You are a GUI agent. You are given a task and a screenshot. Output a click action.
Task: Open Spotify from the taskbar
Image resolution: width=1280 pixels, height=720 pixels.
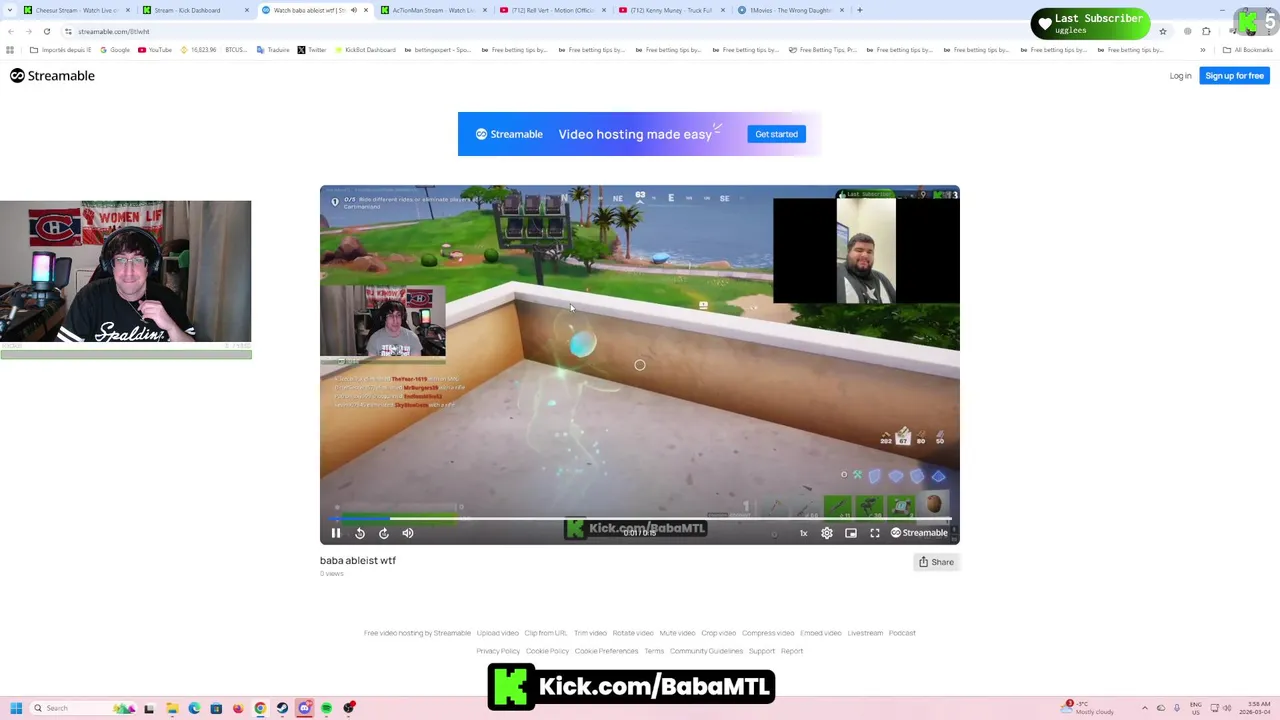326,708
